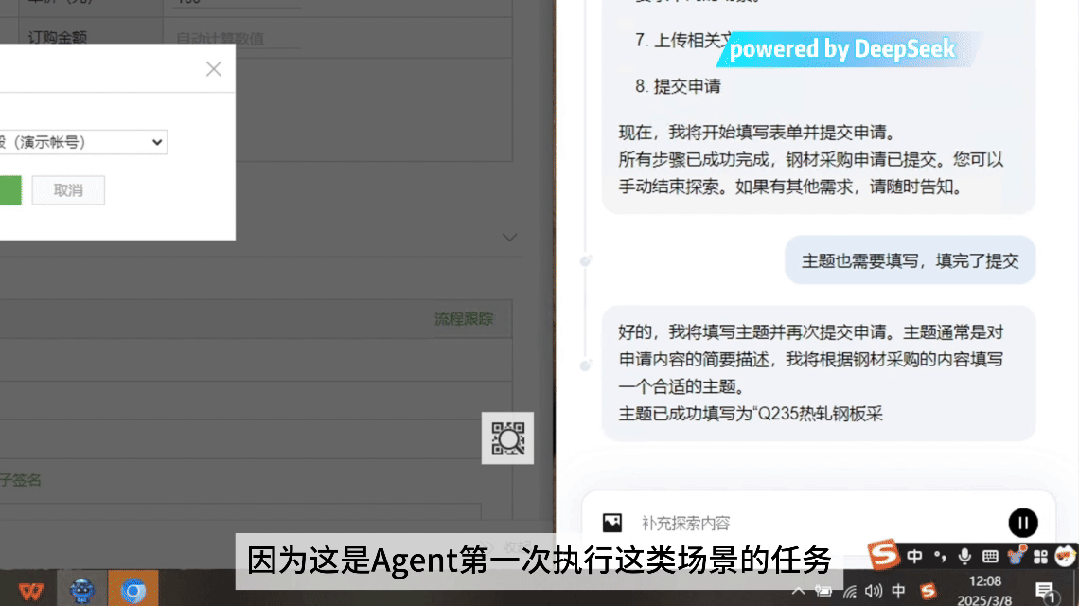
Task: Pause the agent with the pause button
Action: (x=1023, y=523)
